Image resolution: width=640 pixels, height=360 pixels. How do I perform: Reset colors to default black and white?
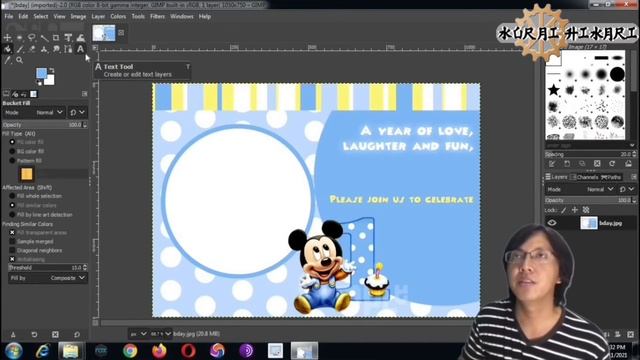(39, 82)
